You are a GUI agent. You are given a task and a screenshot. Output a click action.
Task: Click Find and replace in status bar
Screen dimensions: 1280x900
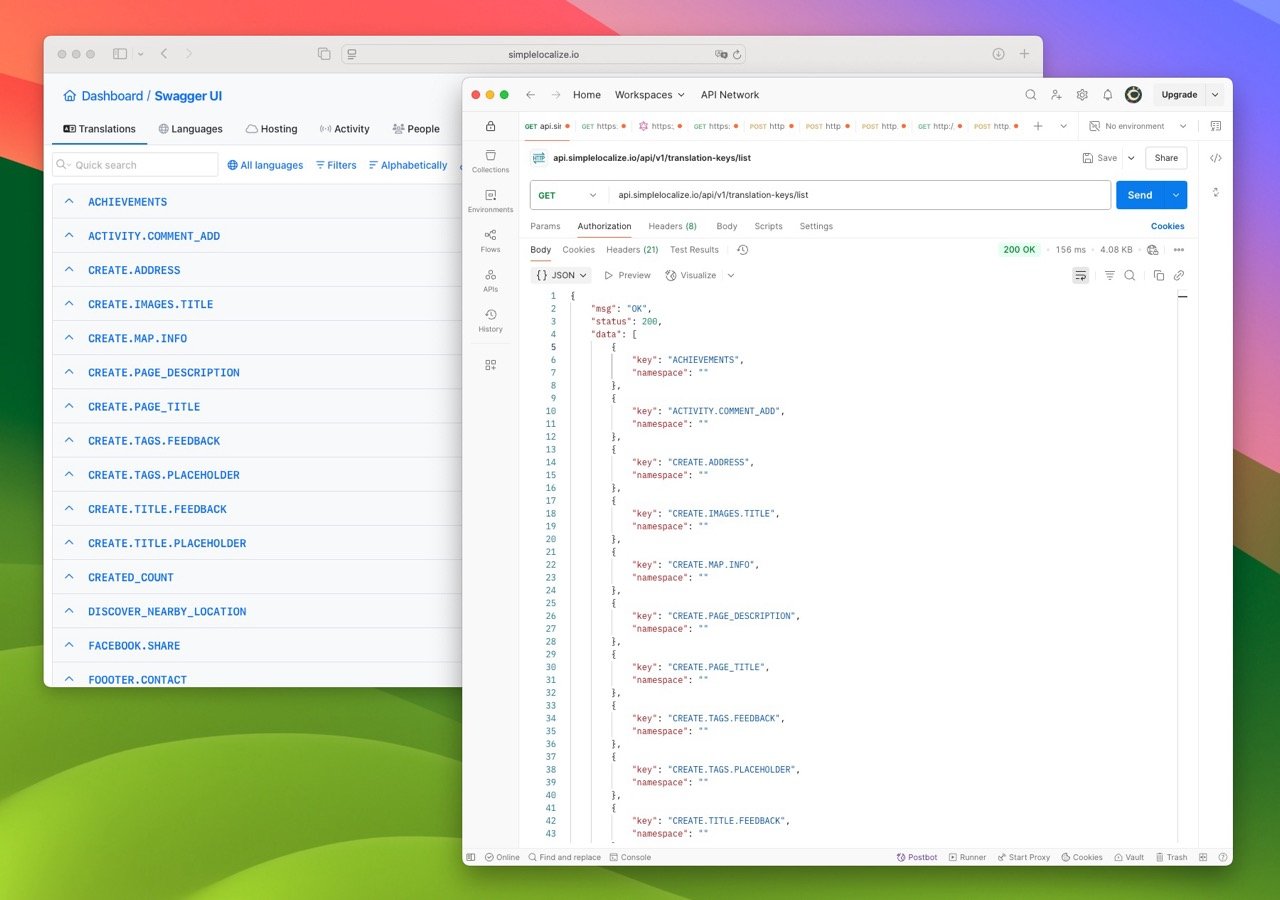pos(564,857)
